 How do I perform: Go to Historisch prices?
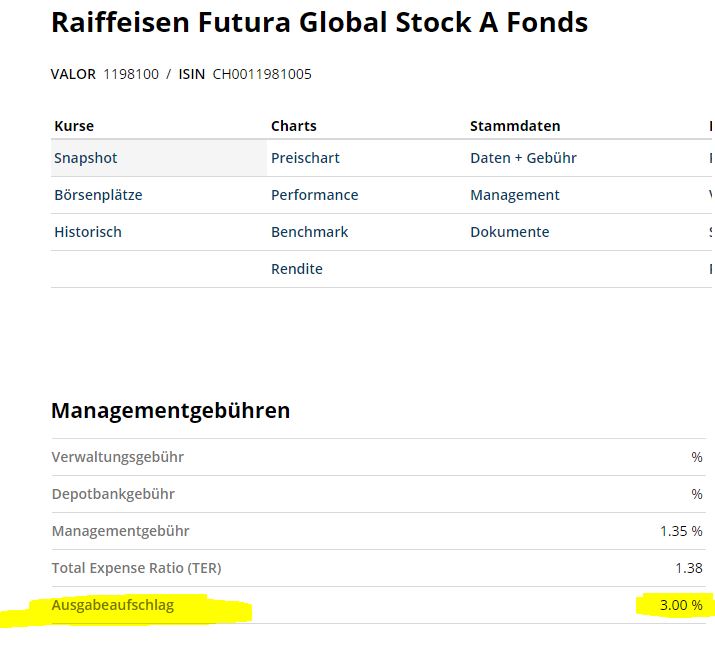point(88,232)
